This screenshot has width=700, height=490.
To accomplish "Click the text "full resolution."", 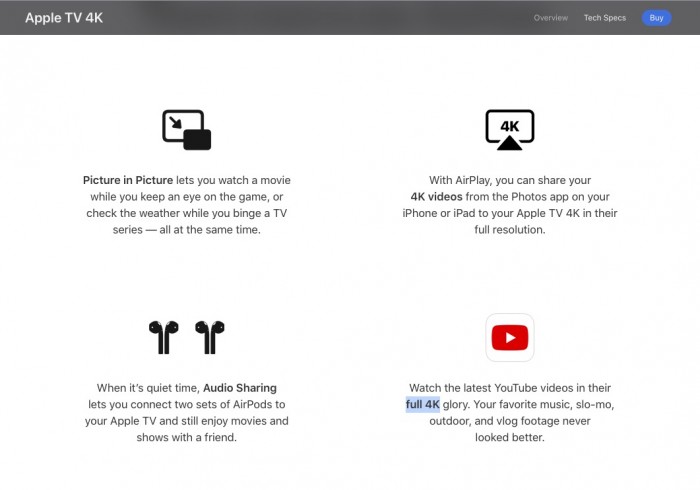I will 510,230.
